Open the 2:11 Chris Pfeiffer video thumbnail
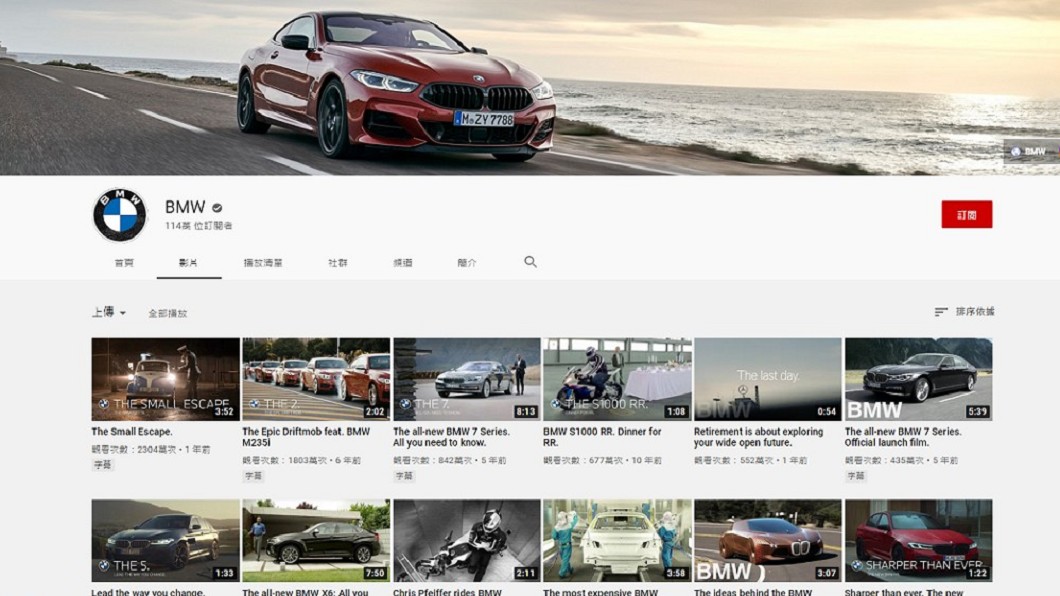The width and height of the screenshot is (1060, 596). point(467,541)
